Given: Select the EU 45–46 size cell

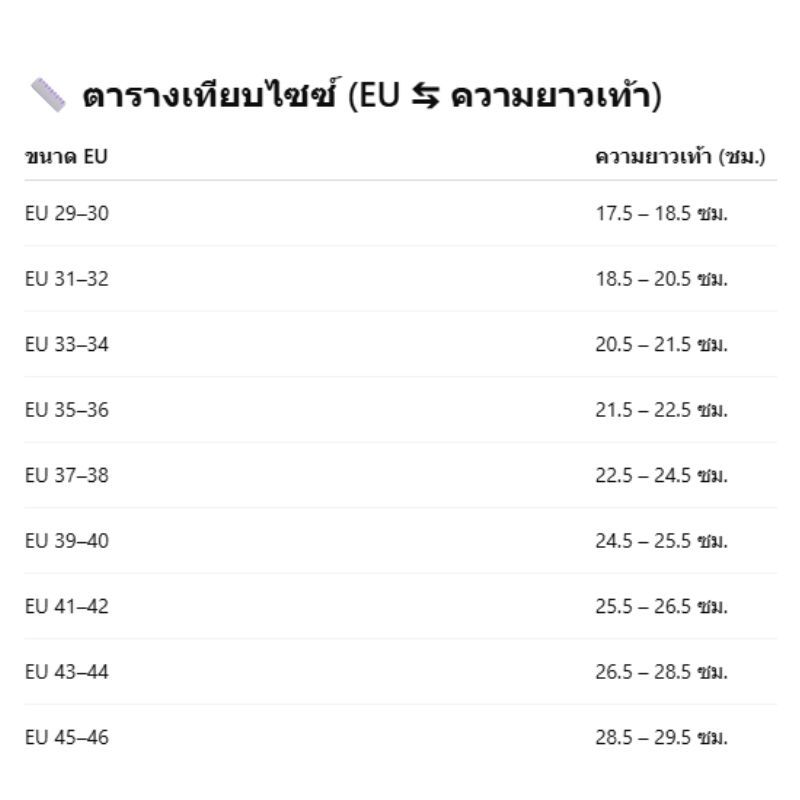Looking at the screenshot, I should tap(67, 738).
